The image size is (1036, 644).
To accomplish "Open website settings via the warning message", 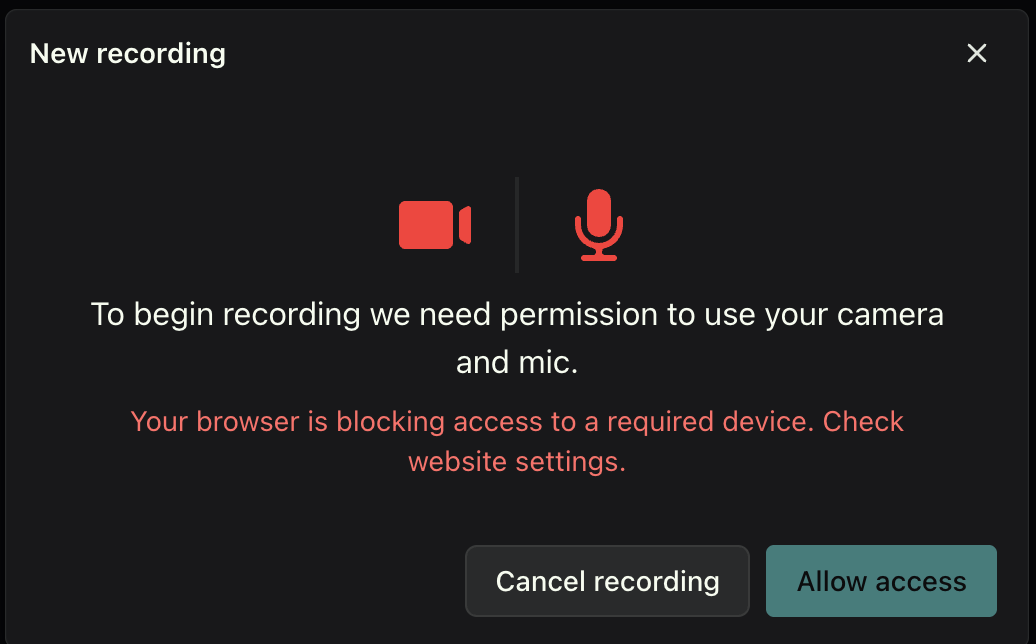I will (x=517, y=441).
